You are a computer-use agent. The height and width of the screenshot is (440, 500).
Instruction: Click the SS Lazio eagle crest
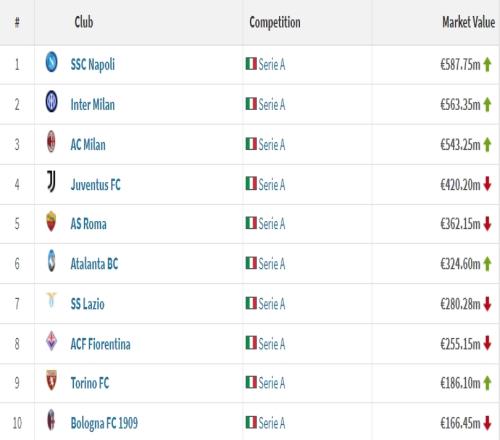(51, 300)
